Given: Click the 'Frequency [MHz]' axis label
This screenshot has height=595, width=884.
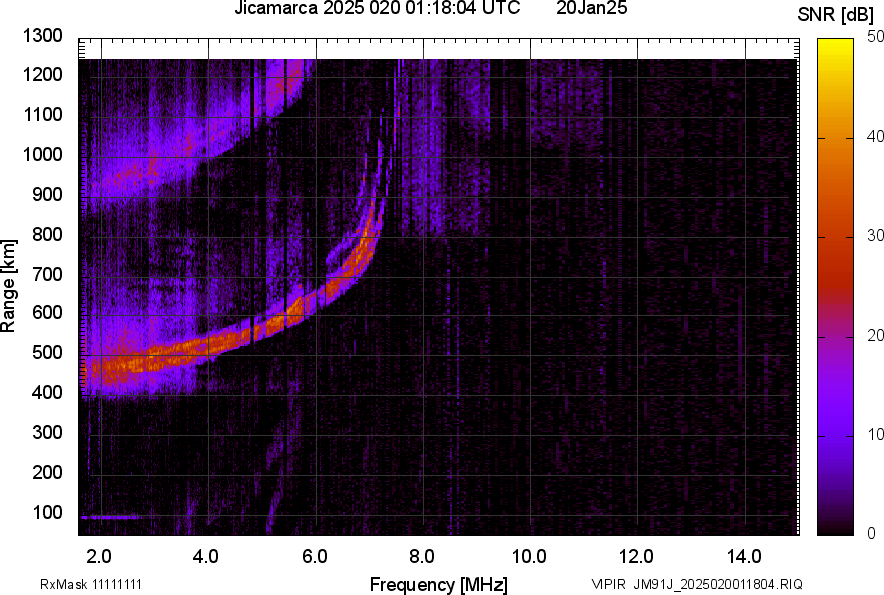Looking at the screenshot, I should tap(439, 584).
